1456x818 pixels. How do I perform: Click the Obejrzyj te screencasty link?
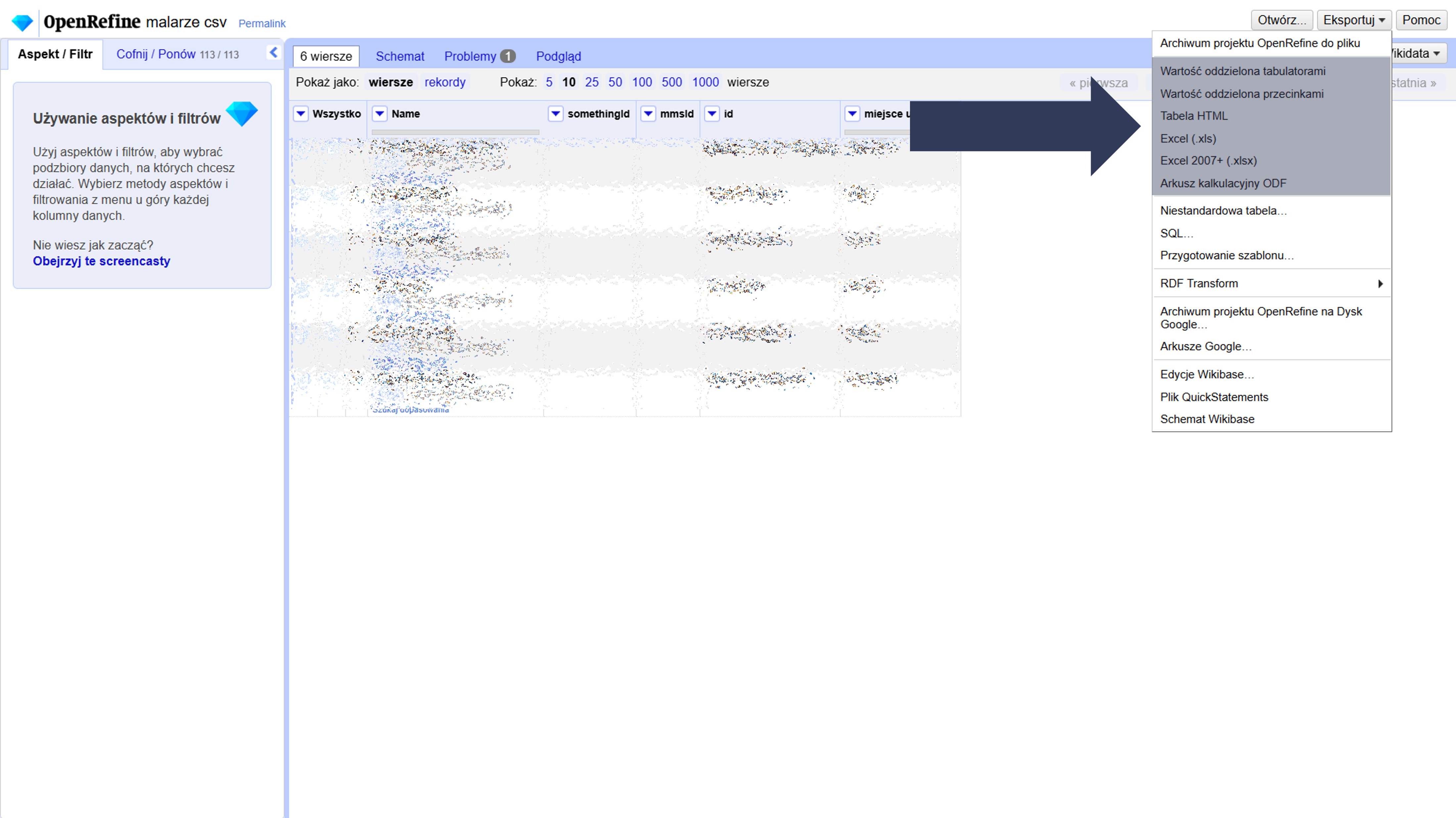(x=101, y=261)
